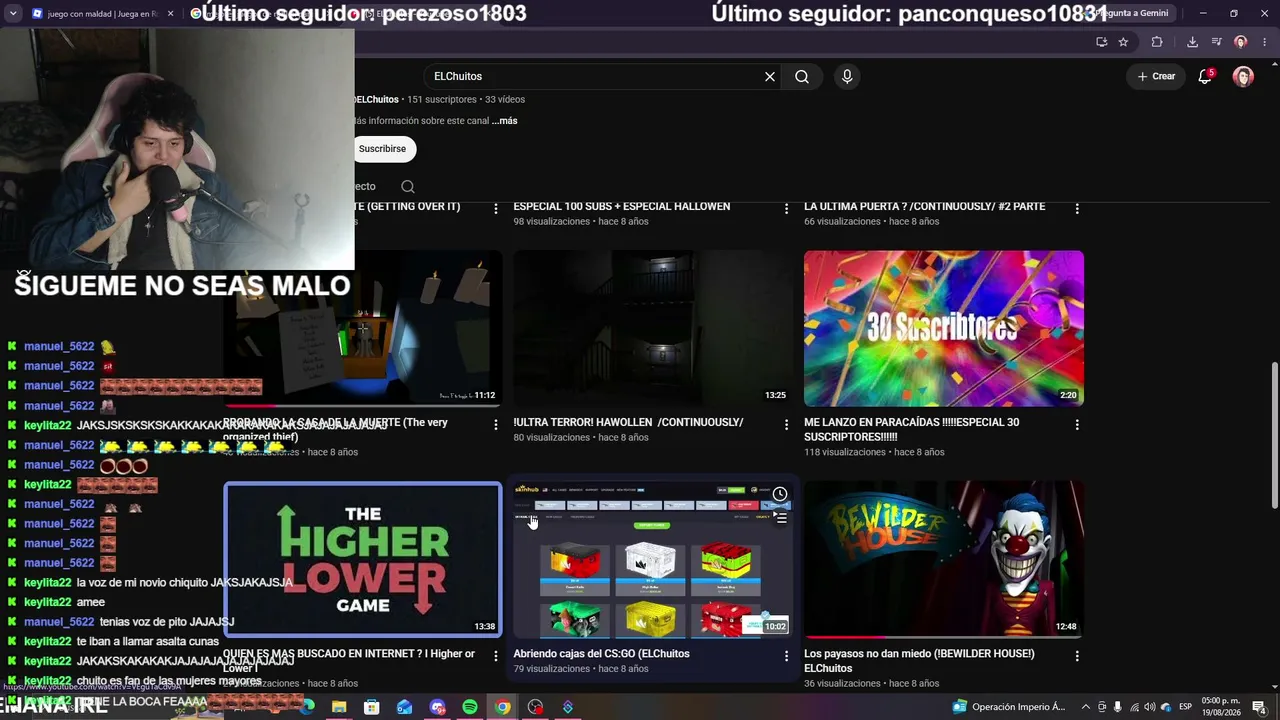The height and width of the screenshot is (720, 1280).
Task: Open options for ULTRA TERROR HAWOLLEN video
Action: (x=786, y=424)
